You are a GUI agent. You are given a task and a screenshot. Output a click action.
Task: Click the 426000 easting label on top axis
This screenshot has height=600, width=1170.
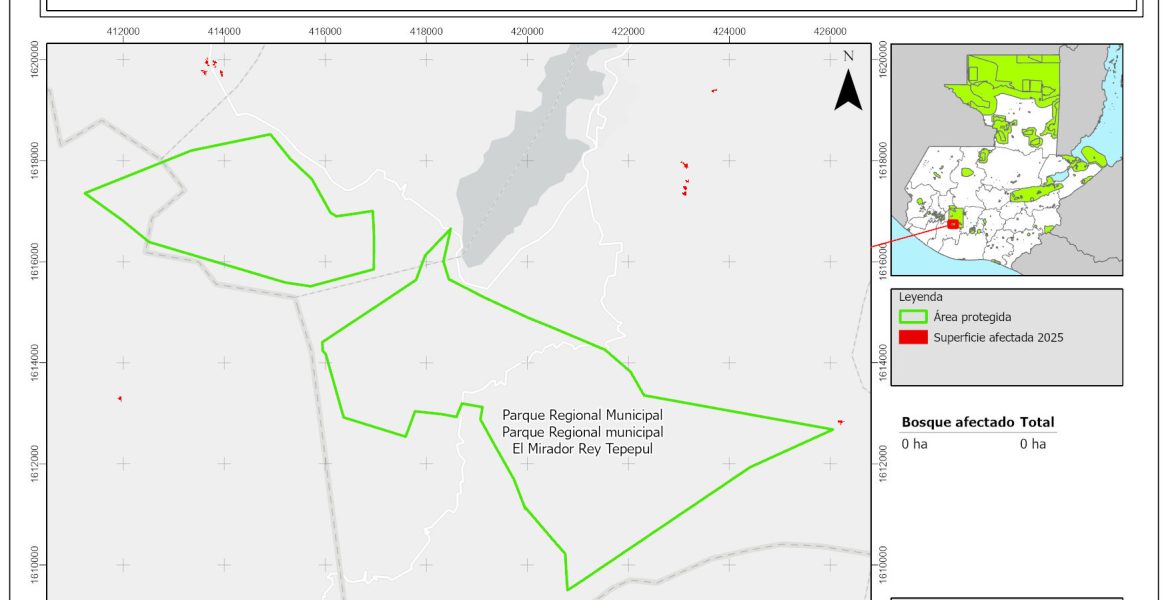(x=831, y=32)
